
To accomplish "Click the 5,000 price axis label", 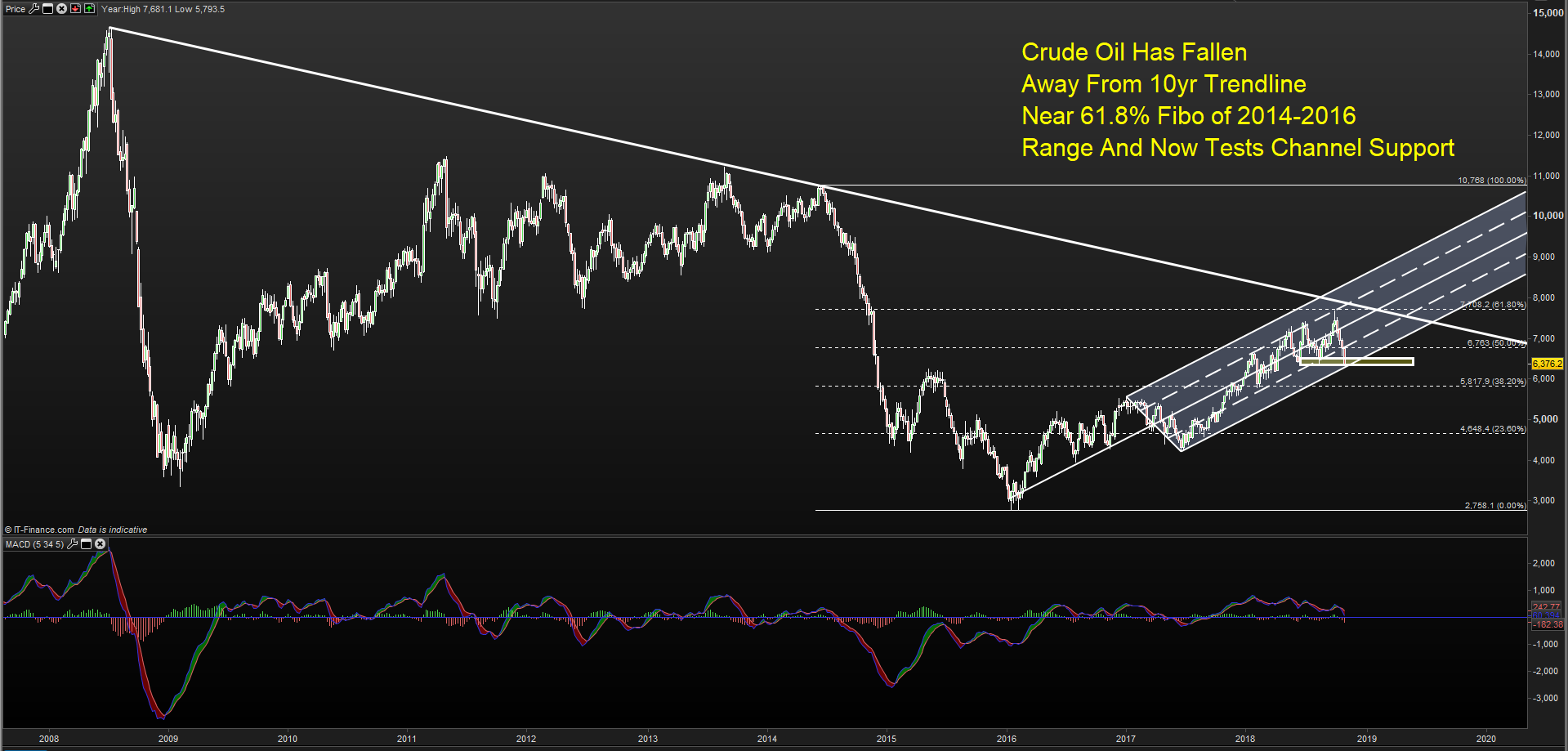I will pos(1545,419).
